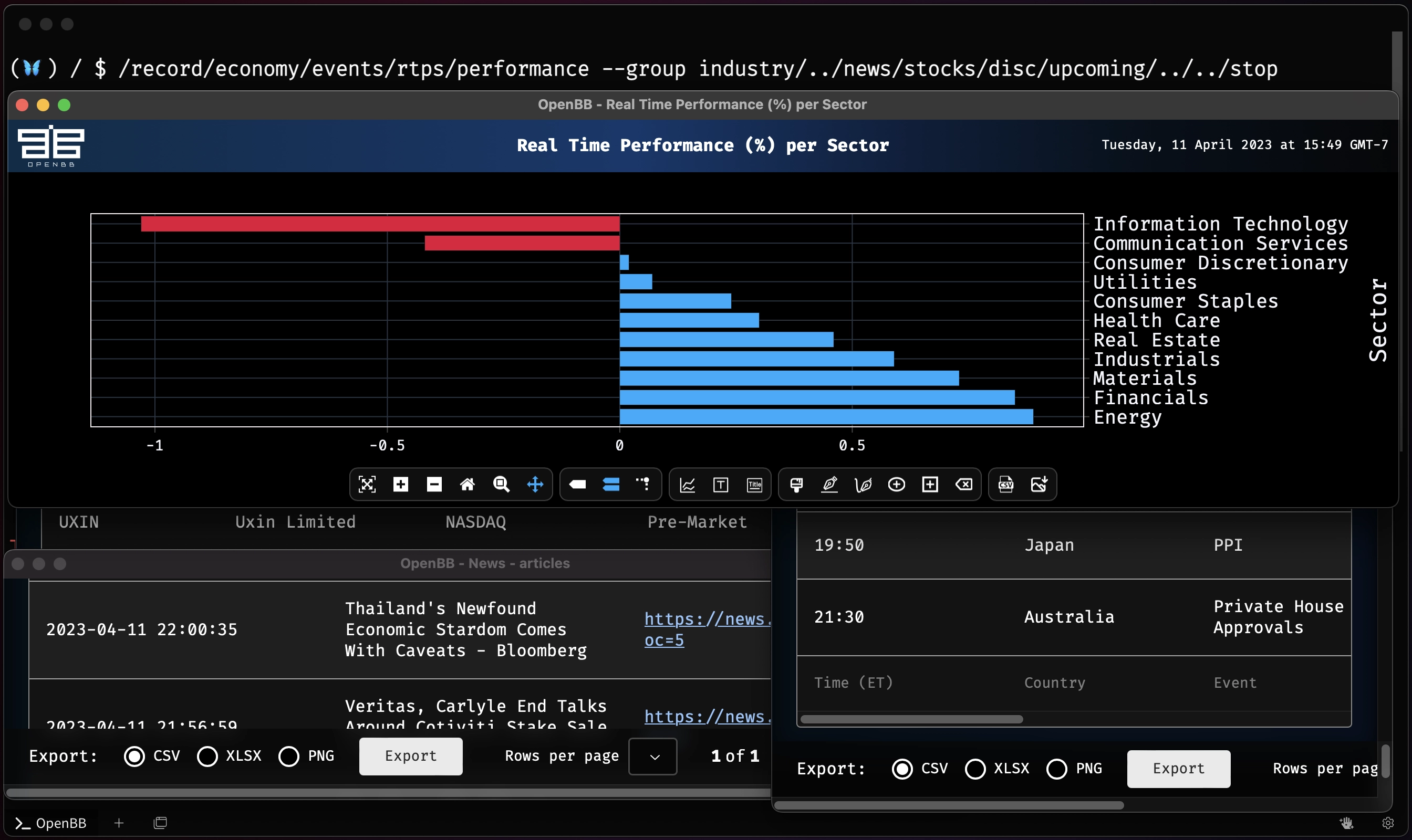
Task: Click Thailand's Newfound Economic Stardom headline
Action: (x=466, y=629)
